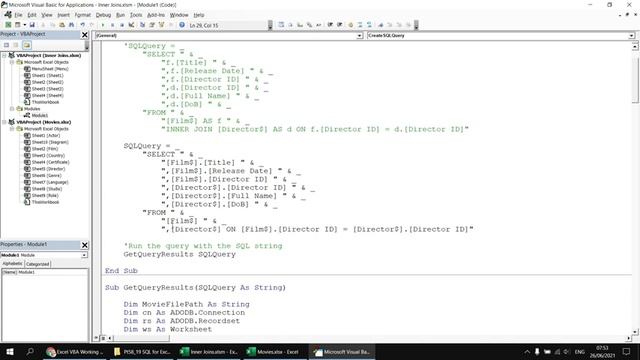
Task: Open the Object Browser toolbar icon
Action: click(x=161, y=25)
